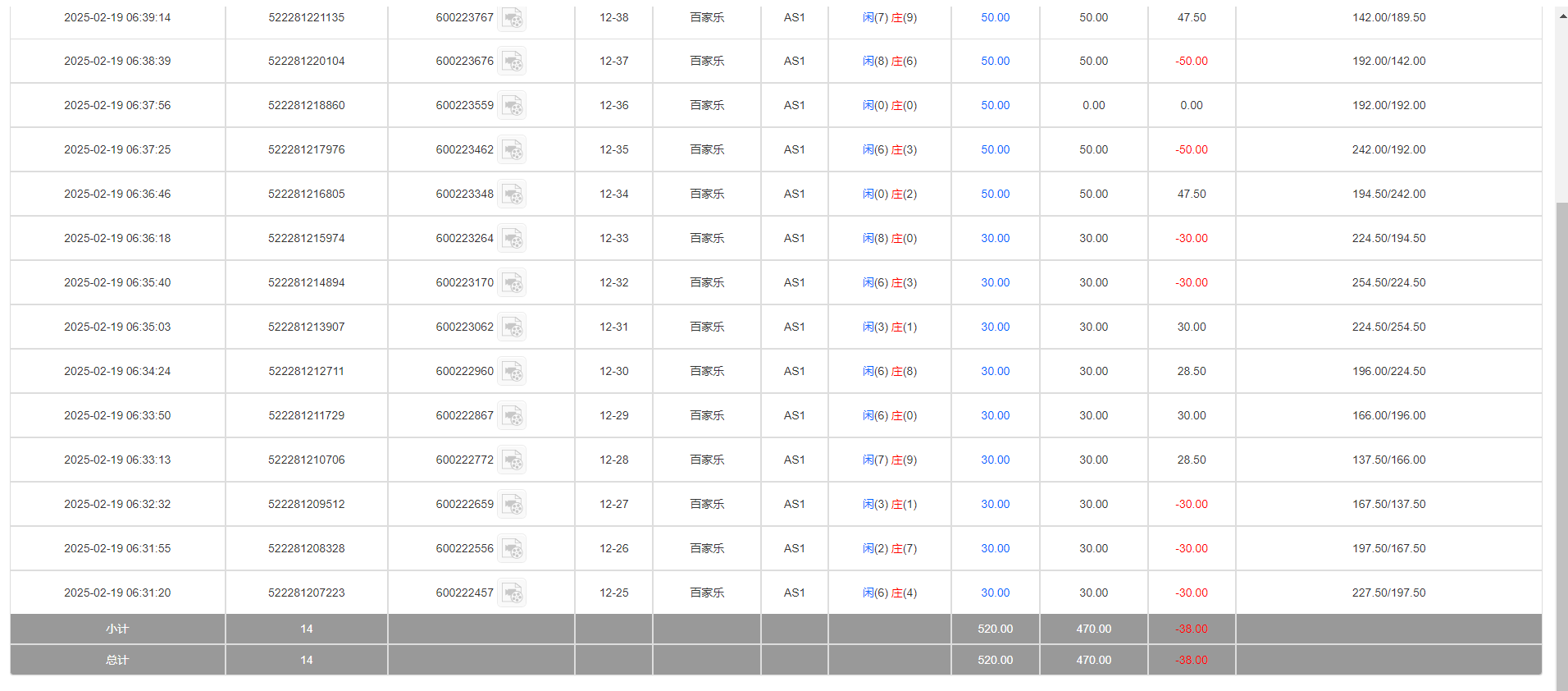View the 30.00 bet details for round 12-25

(x=995, y=593)
